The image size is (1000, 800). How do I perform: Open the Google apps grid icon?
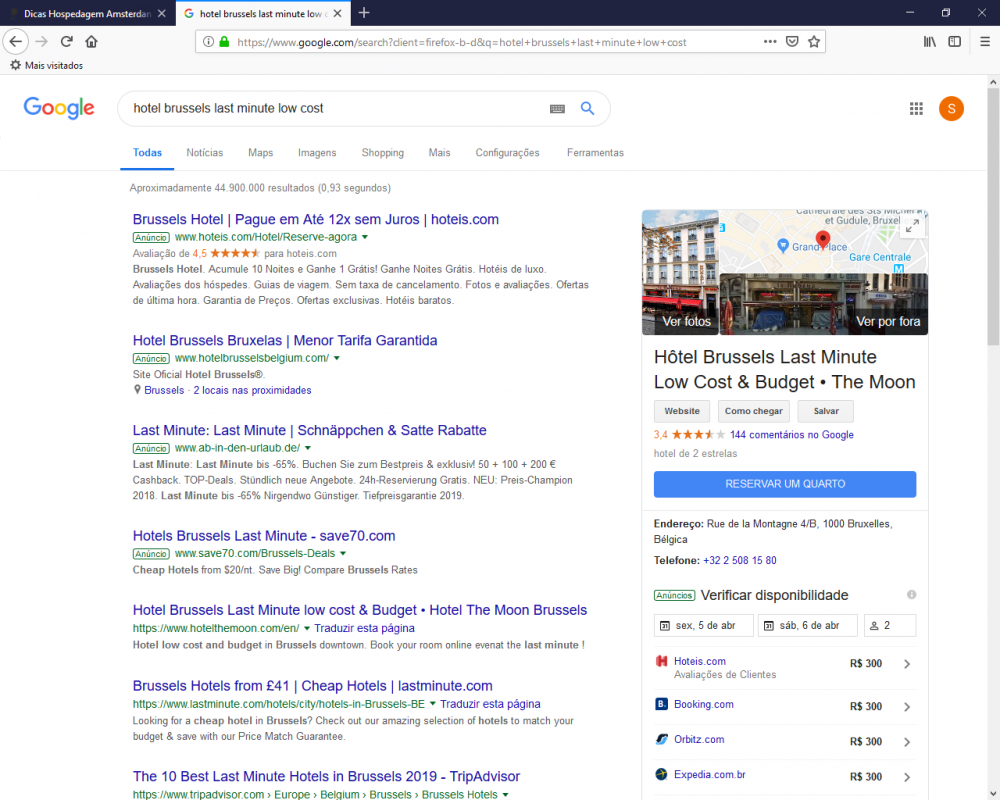point(916,108)
